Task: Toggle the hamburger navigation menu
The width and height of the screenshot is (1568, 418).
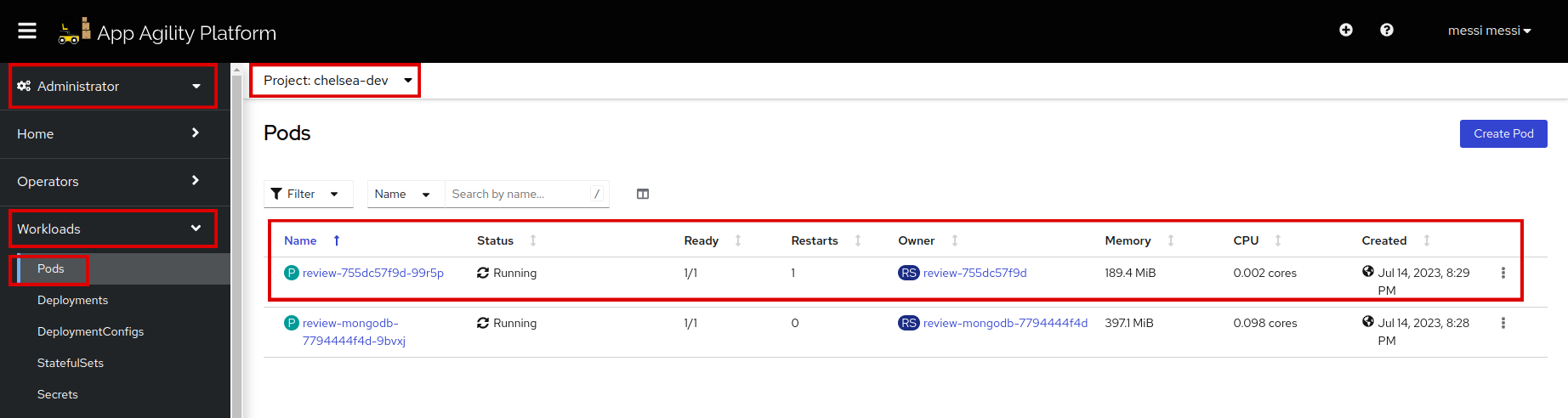Action: 27,31
